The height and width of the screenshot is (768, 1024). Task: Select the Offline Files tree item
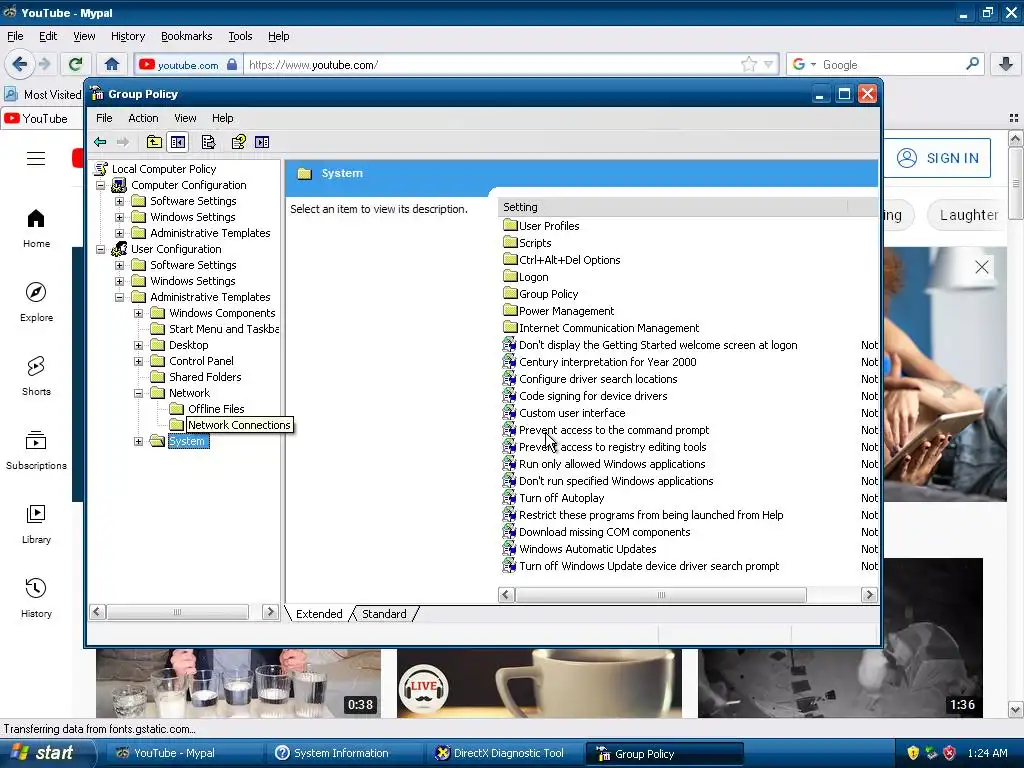(x=216, y=409)
